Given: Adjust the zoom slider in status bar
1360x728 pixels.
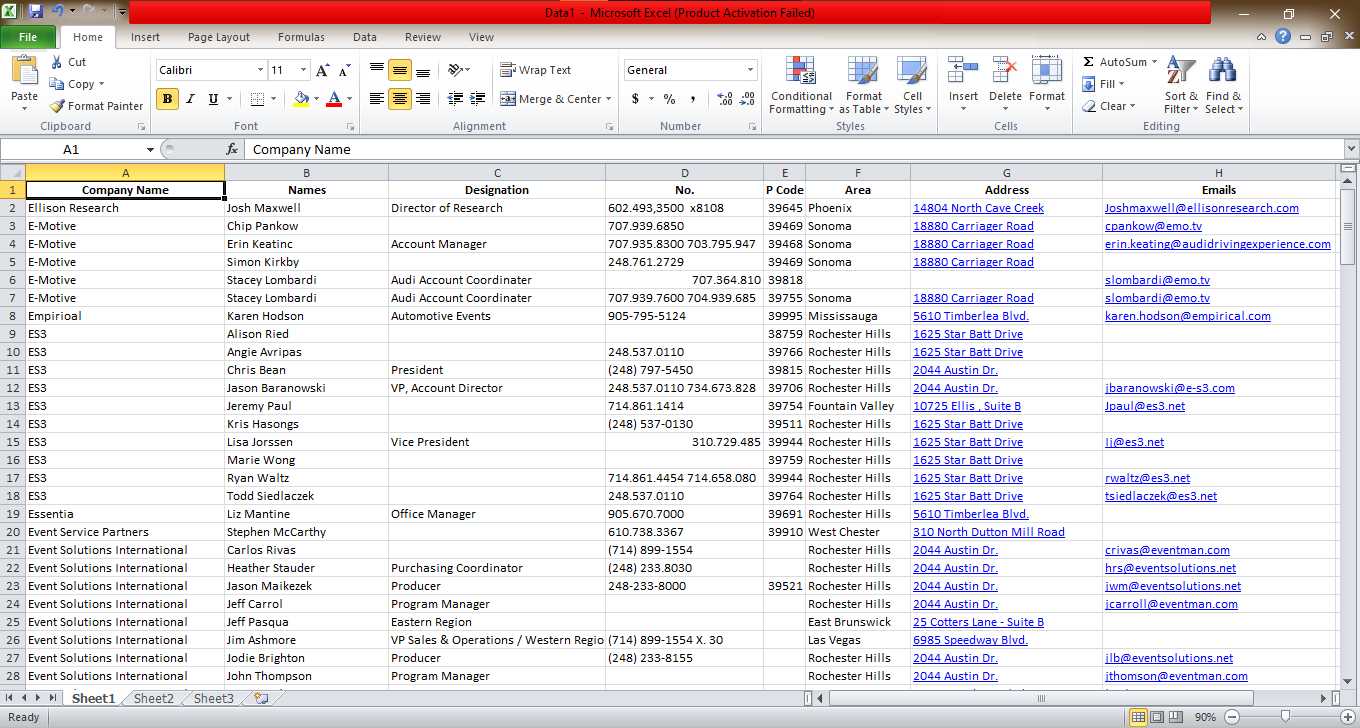Looking at the screenshot, I should click(x=1287, y=717).
